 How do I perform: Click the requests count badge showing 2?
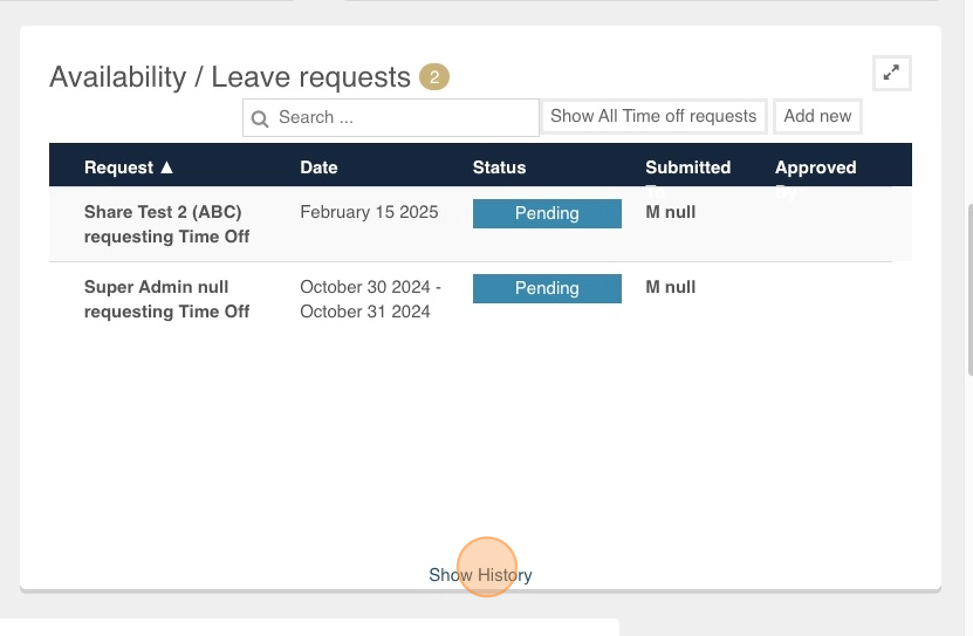434,77
